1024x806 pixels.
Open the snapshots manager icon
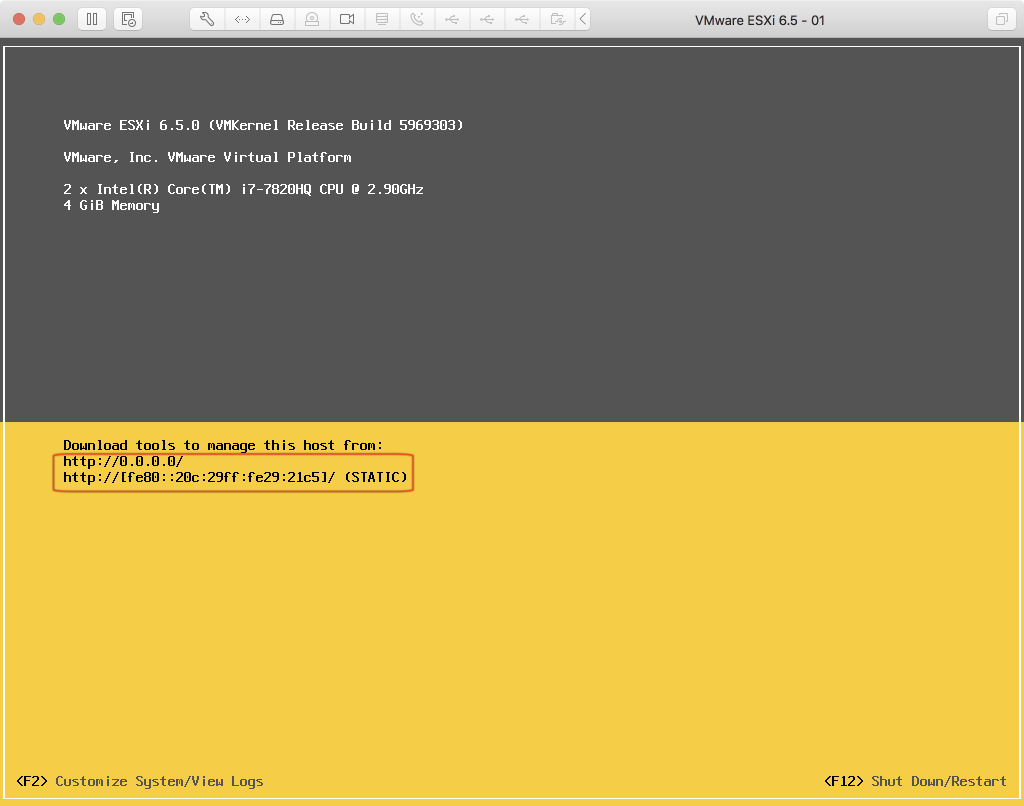127,19
